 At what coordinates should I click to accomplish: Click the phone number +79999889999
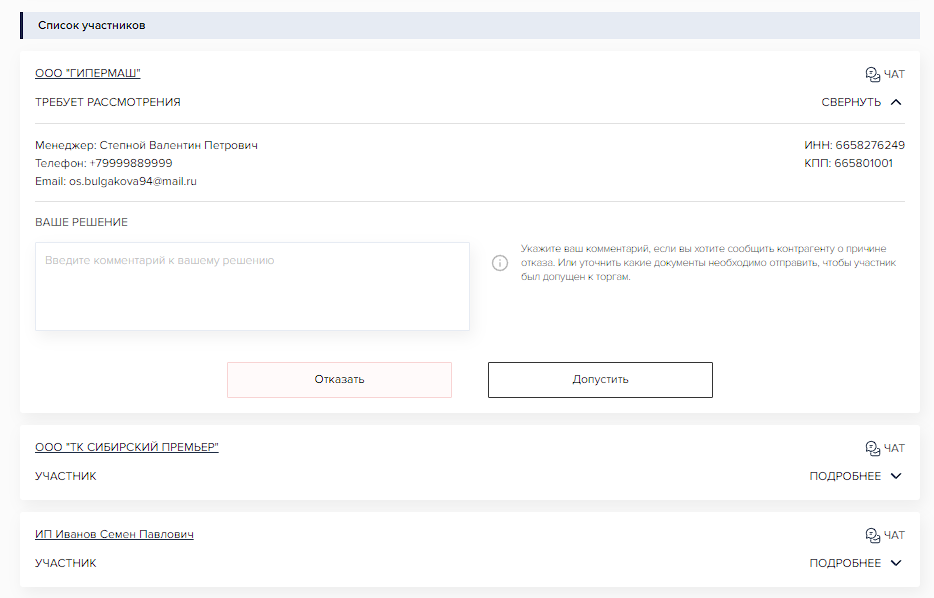(131, 163)
